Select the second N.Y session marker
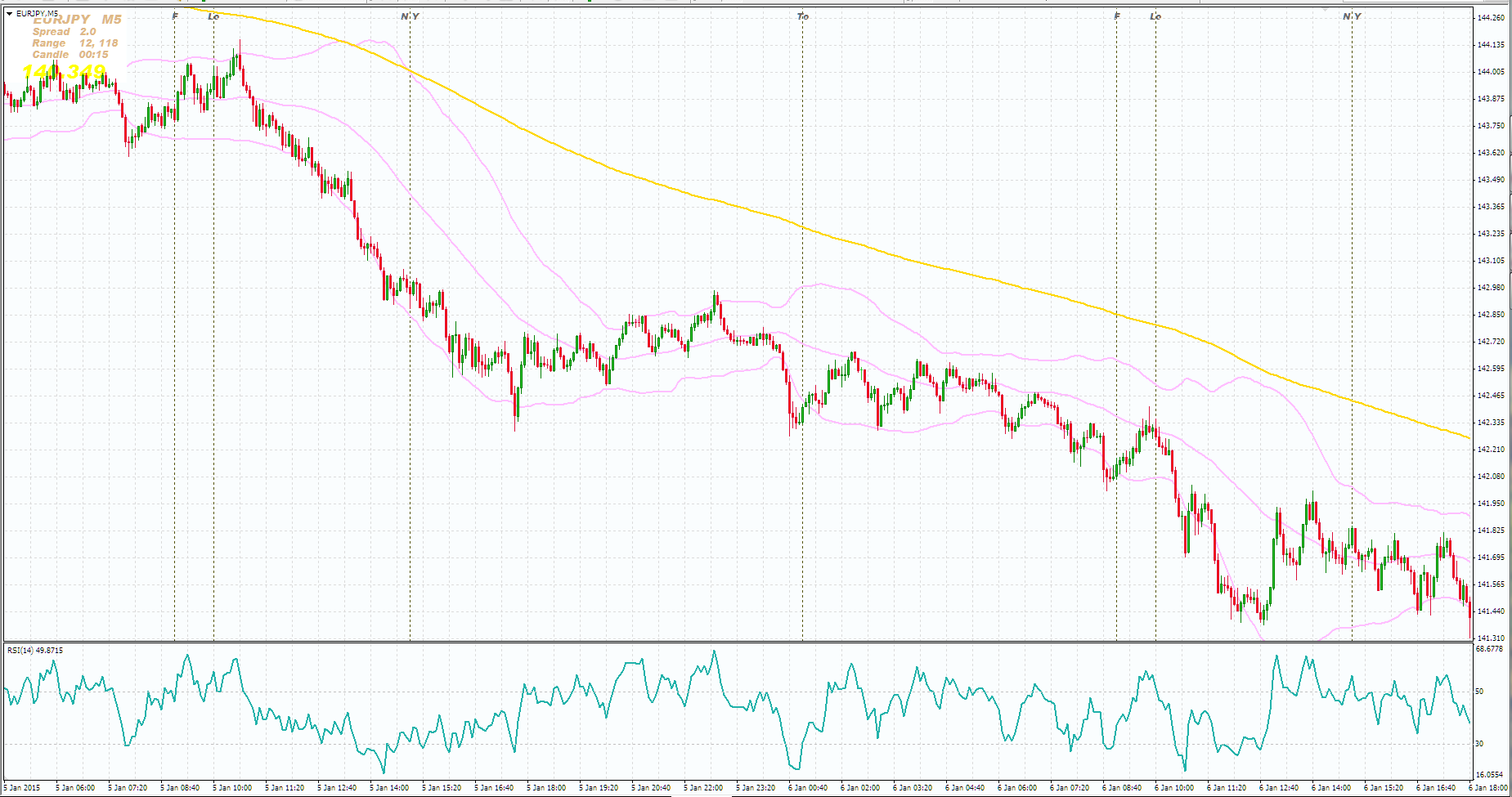The width and height of the screenshot is (1512, 797). coord(1353,16)
